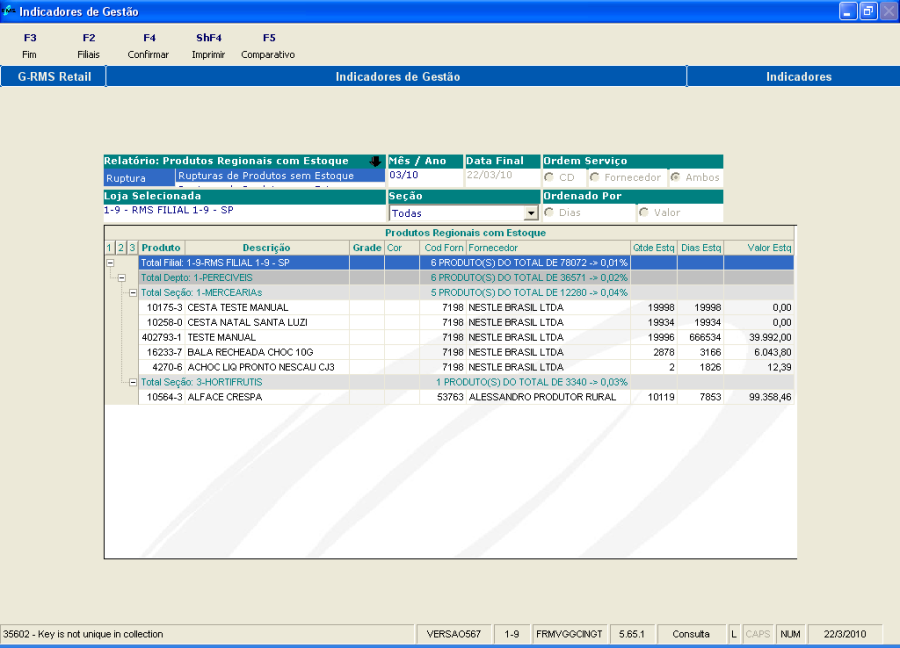The image size is (900, 648).
Task: Collapse the Total Filial row
Action: pyautogui.click(x=110, y=263)
